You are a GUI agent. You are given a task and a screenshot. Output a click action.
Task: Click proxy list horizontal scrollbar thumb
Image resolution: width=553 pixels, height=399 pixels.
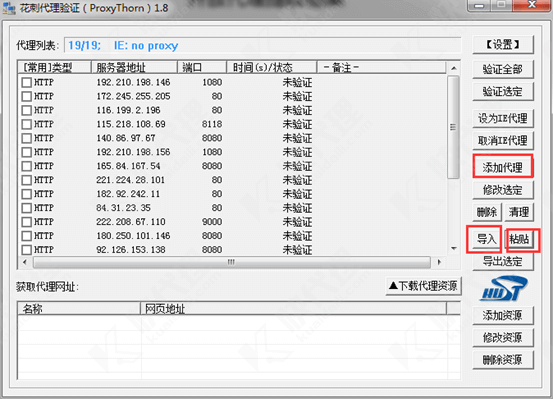[232, 262]
